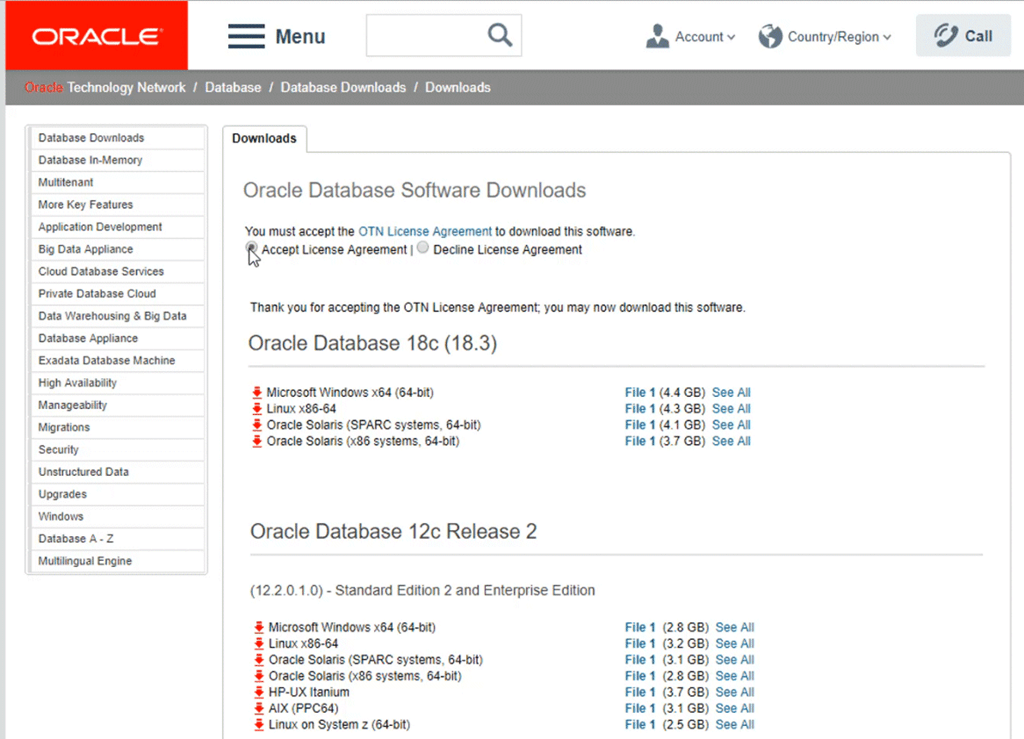Click the Account person icon
The height and width of the screenshot is (739, 1024).
(x=657, y=36)
